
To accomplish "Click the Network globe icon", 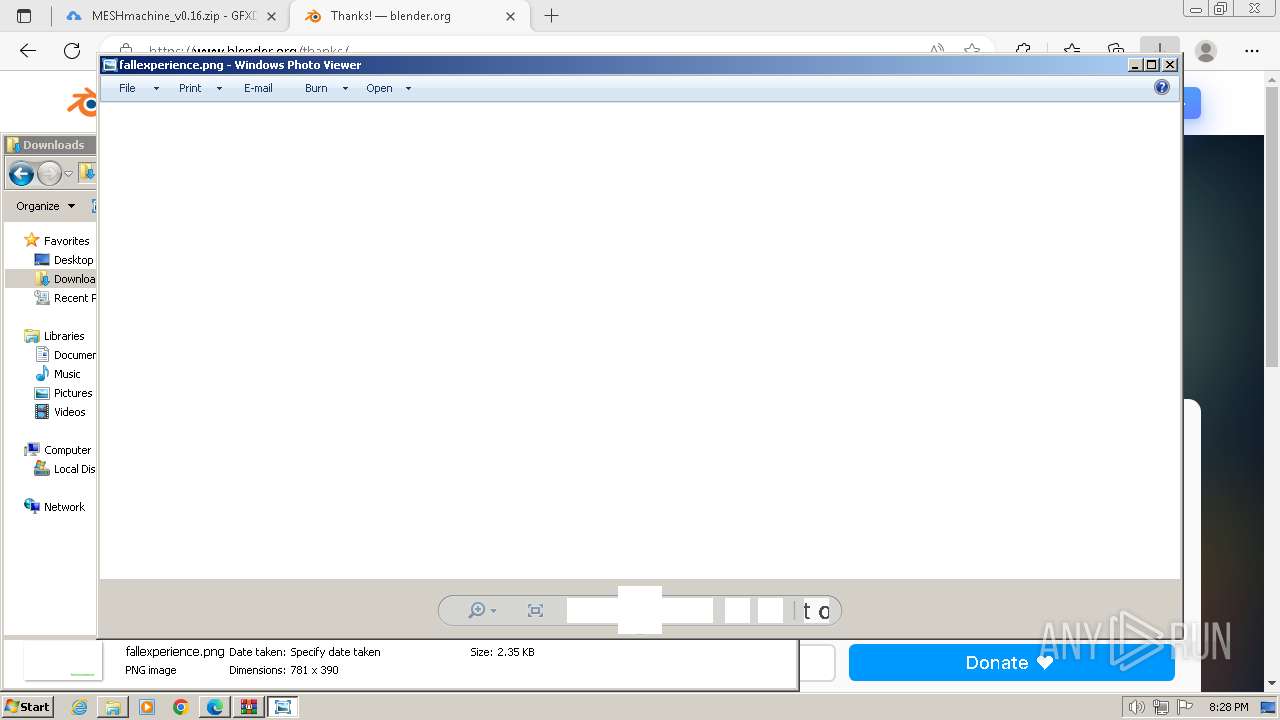I will point(32,506).
